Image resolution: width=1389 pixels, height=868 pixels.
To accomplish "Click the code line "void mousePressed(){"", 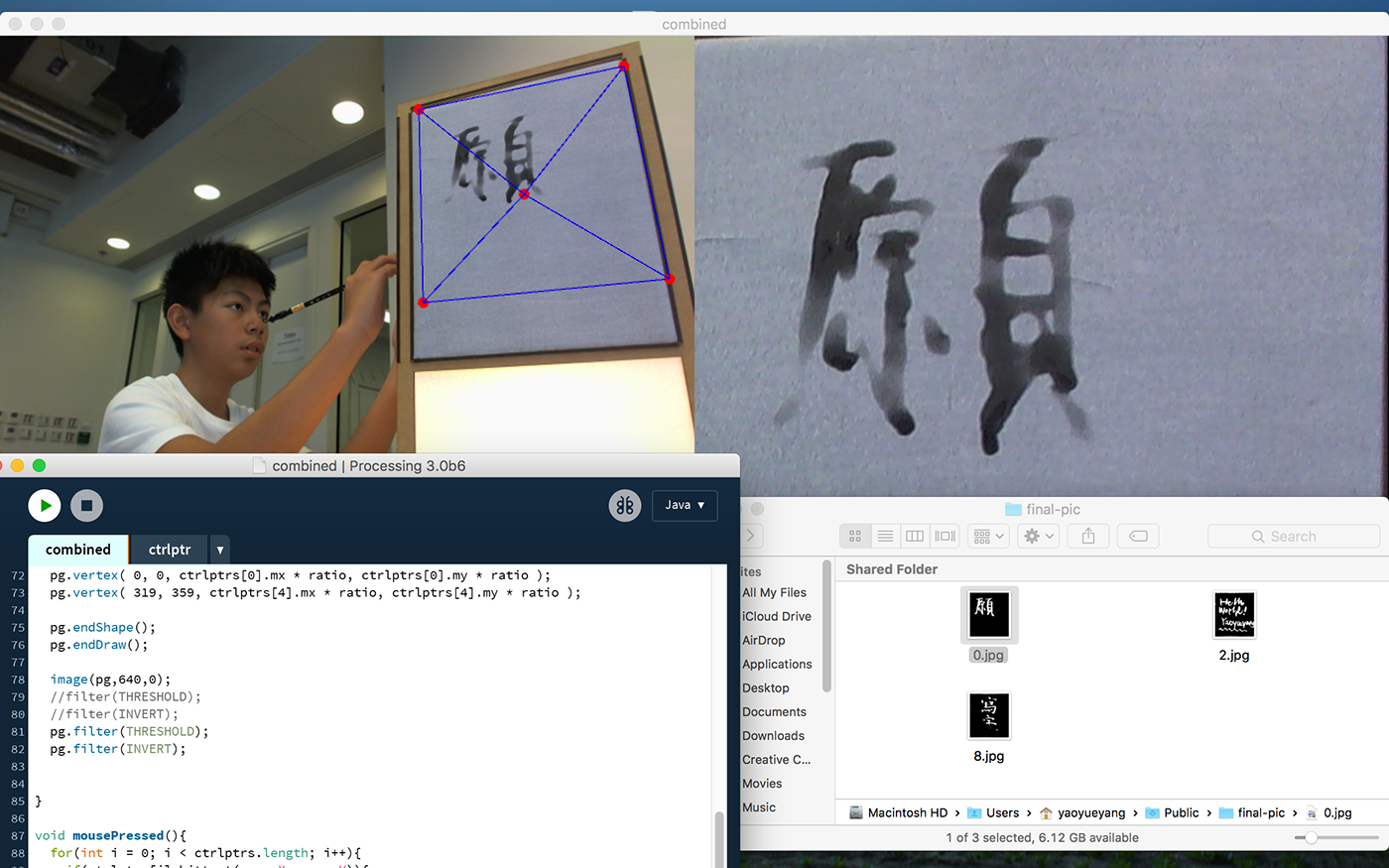I will (111, 835).
